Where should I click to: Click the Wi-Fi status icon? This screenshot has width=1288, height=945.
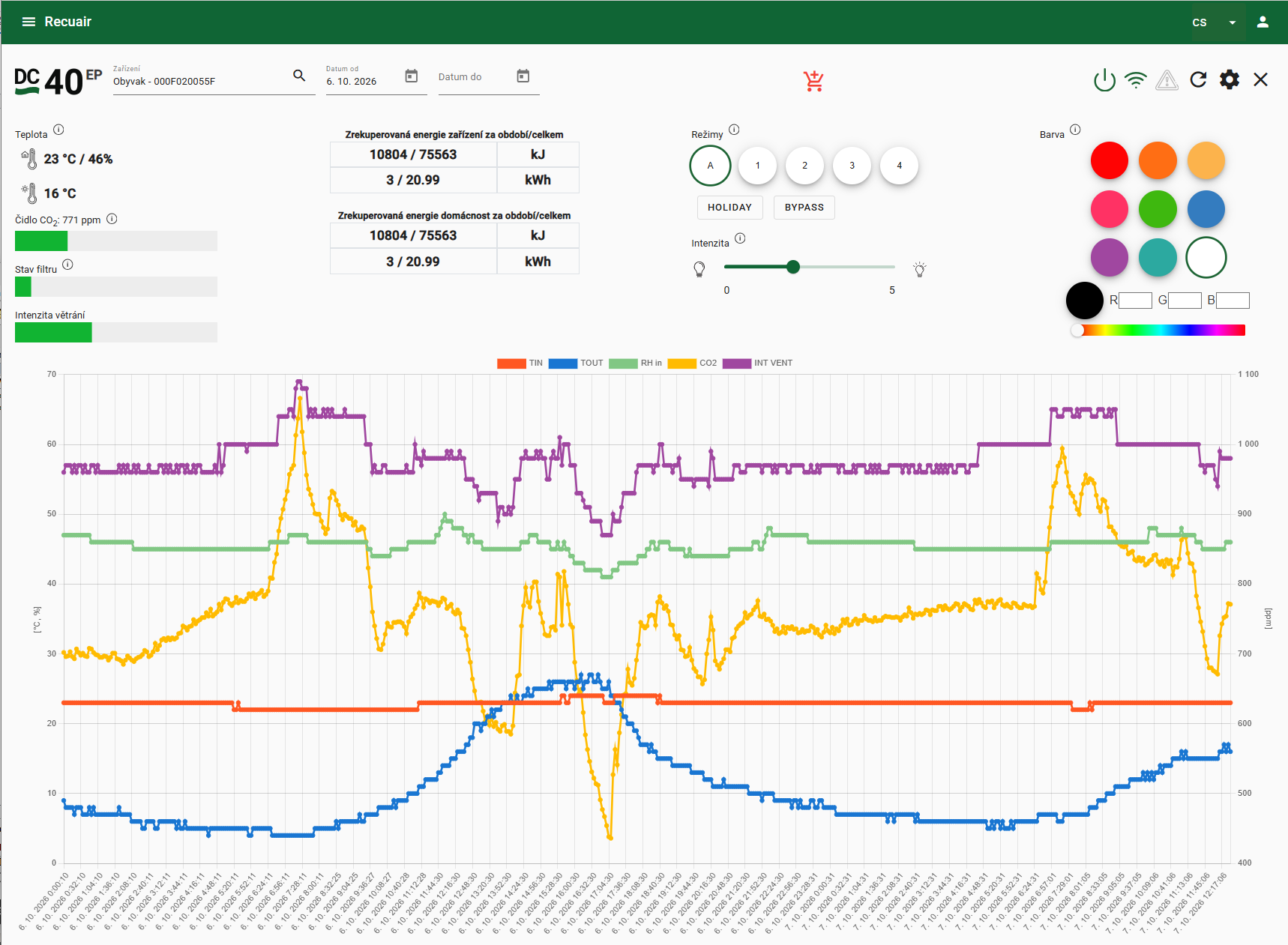click(1136, 79)
